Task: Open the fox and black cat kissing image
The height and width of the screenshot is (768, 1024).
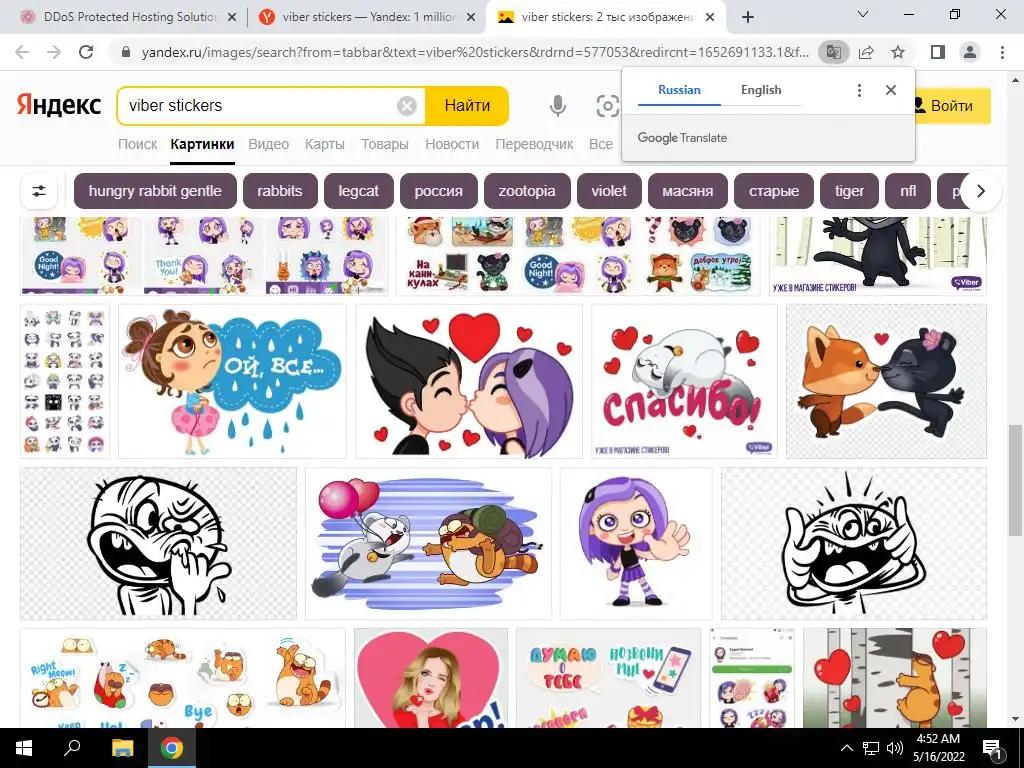Action: [886, 381]
